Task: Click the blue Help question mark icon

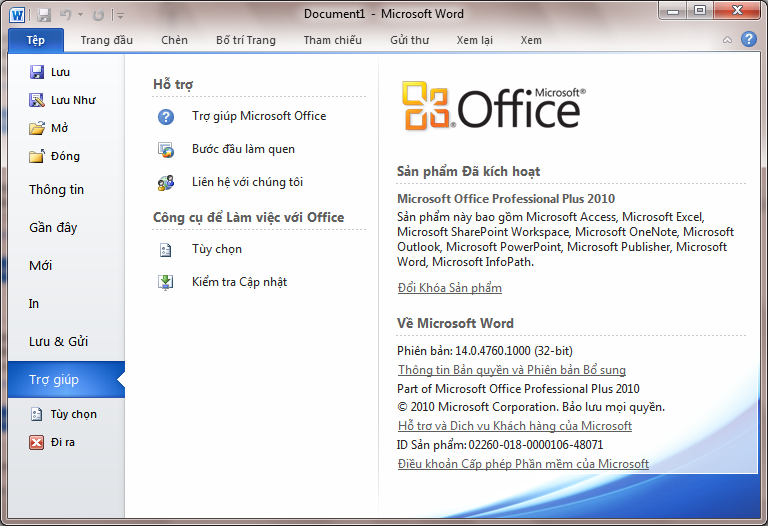Action: pos(748,39)
